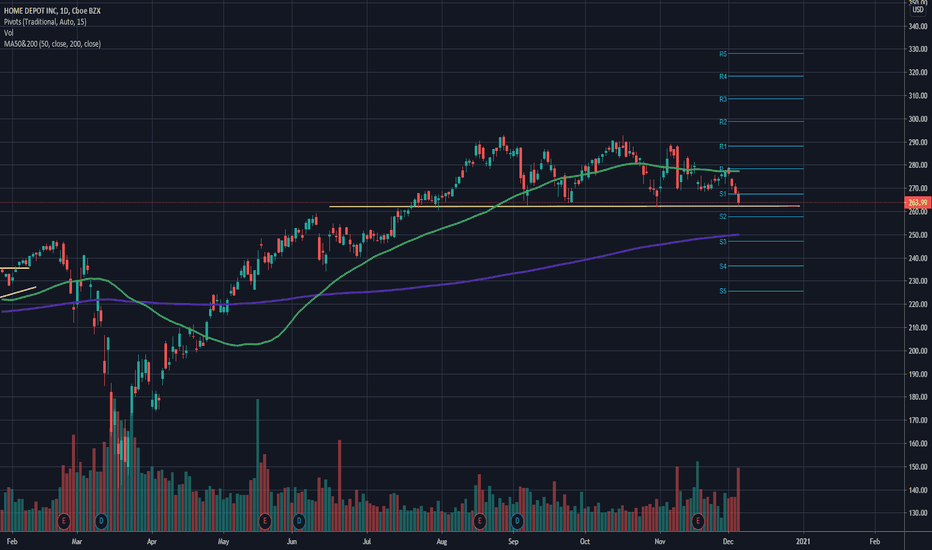Click the 130.00 price axis label

pos(918,513)
